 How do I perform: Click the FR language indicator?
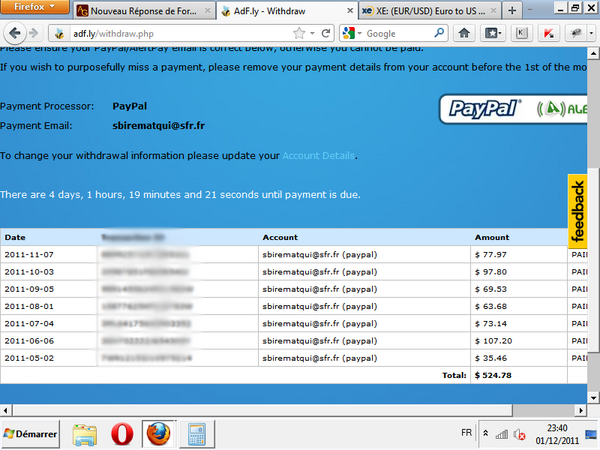466,433
